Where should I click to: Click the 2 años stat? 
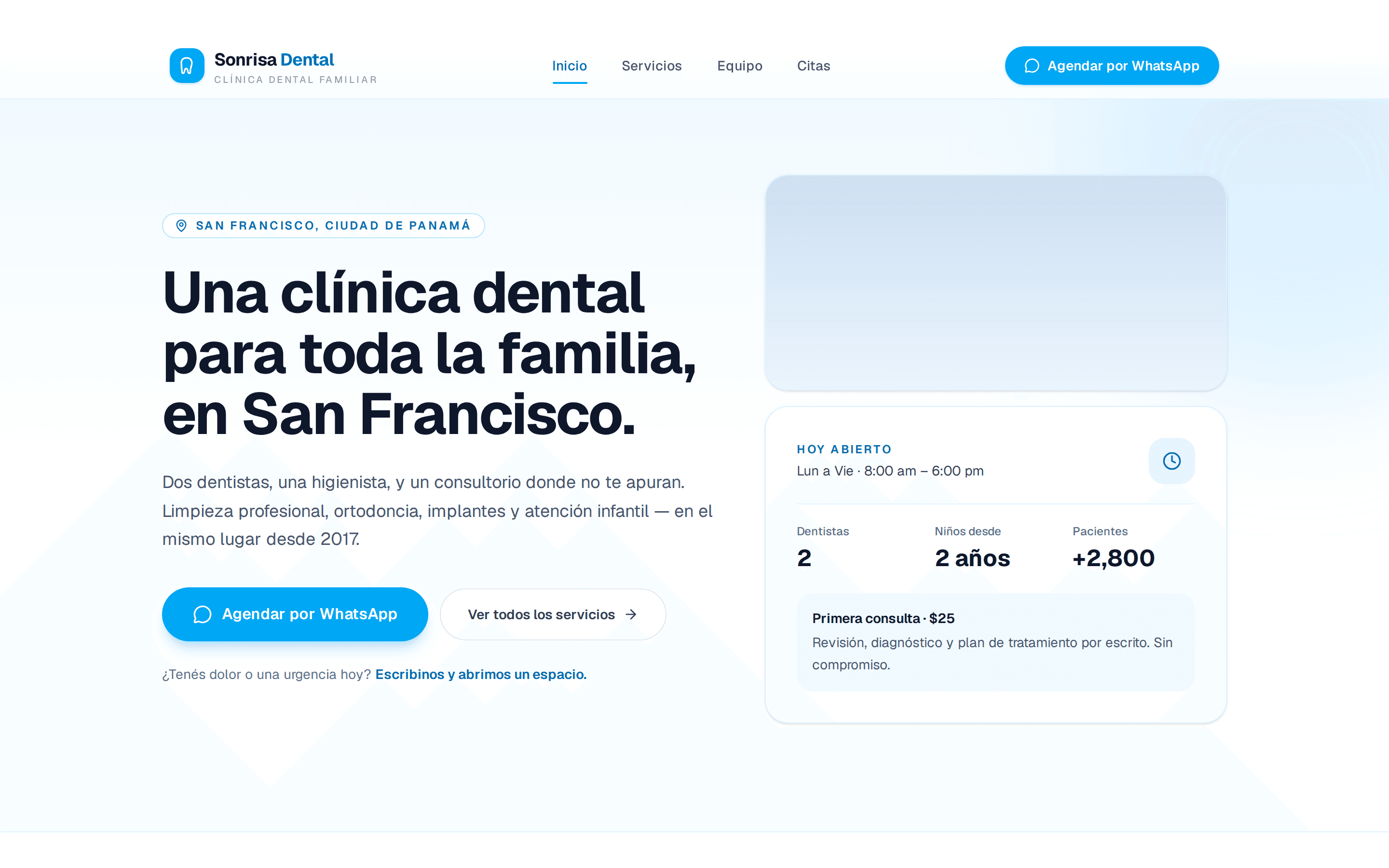click(972, 558)
